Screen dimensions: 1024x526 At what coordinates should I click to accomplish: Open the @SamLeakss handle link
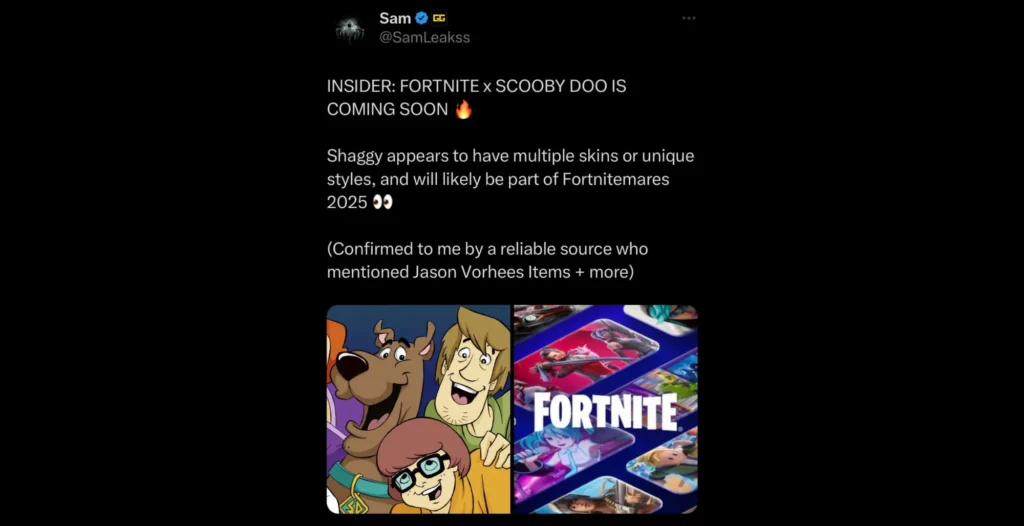pyautogui.click(x=424, y=38)
